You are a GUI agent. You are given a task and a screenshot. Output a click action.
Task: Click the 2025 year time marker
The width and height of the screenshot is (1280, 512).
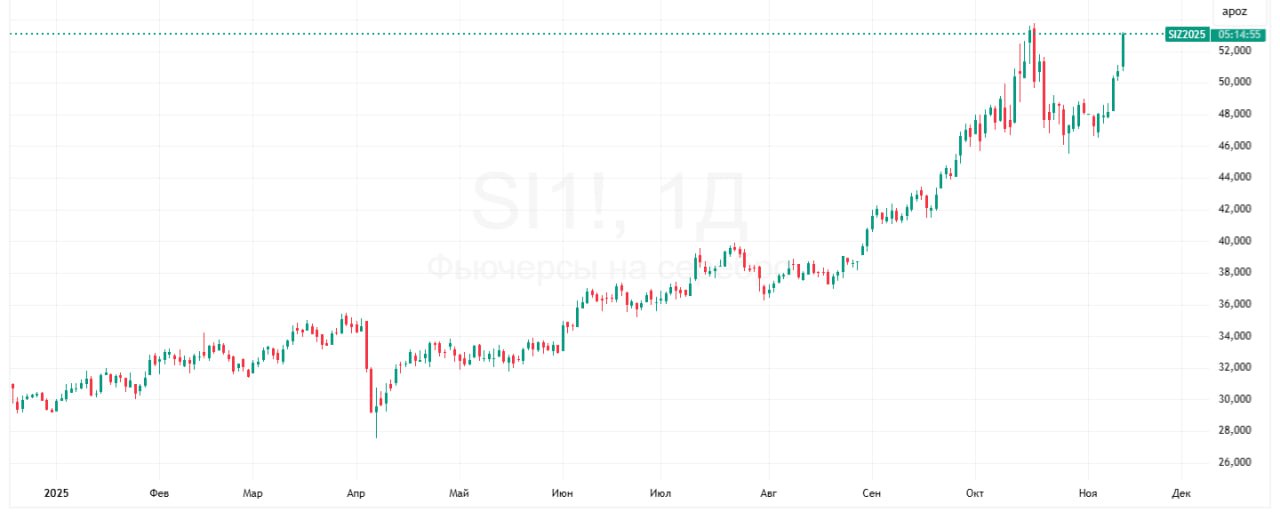(55, 493)
